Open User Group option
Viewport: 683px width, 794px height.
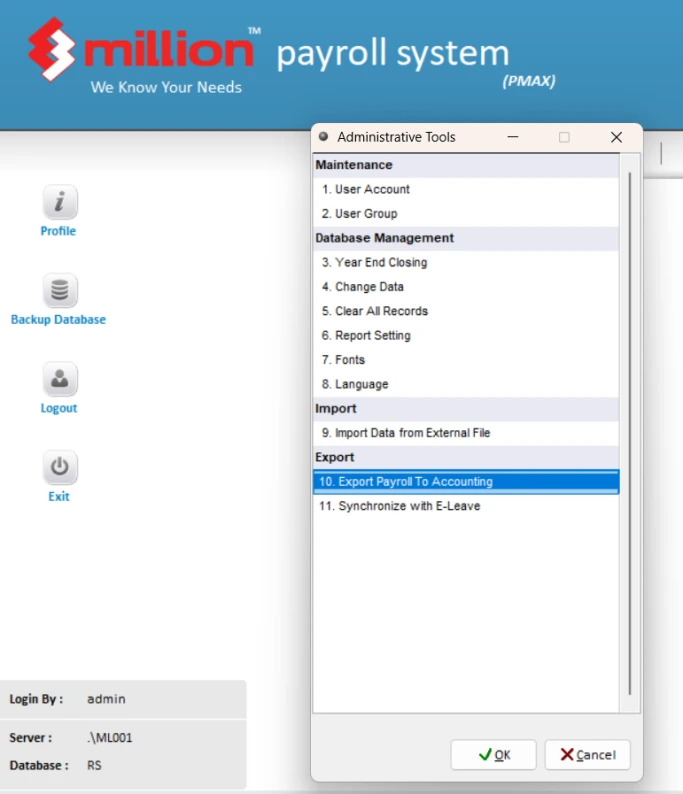[x=359, y=213]
